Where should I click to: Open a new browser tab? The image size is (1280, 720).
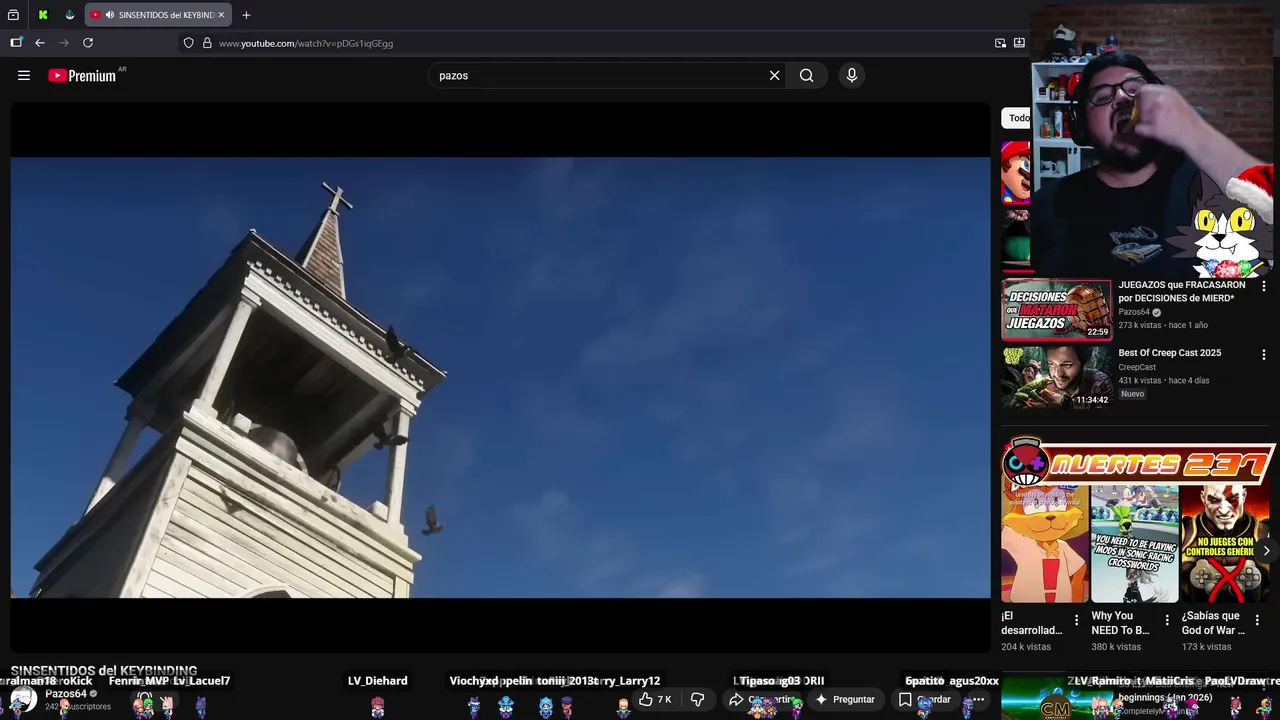pos(246,15)
